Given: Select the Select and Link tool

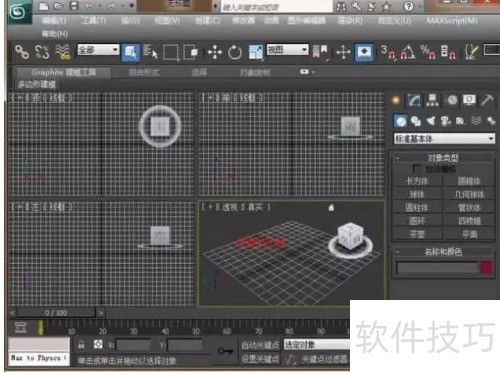Looking at the screenshot, I should tap(22, 52).
